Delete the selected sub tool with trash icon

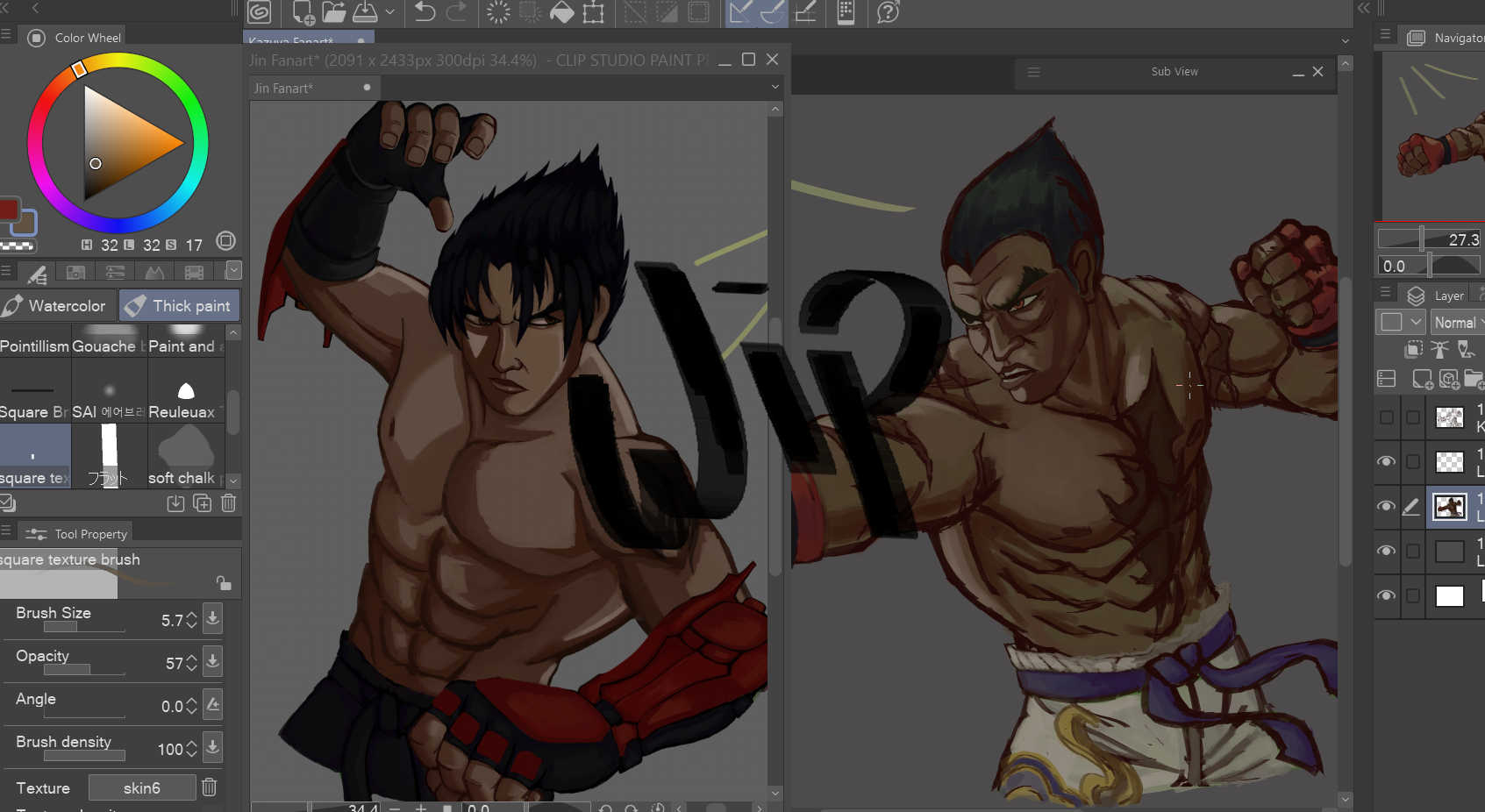coord(228,503)
